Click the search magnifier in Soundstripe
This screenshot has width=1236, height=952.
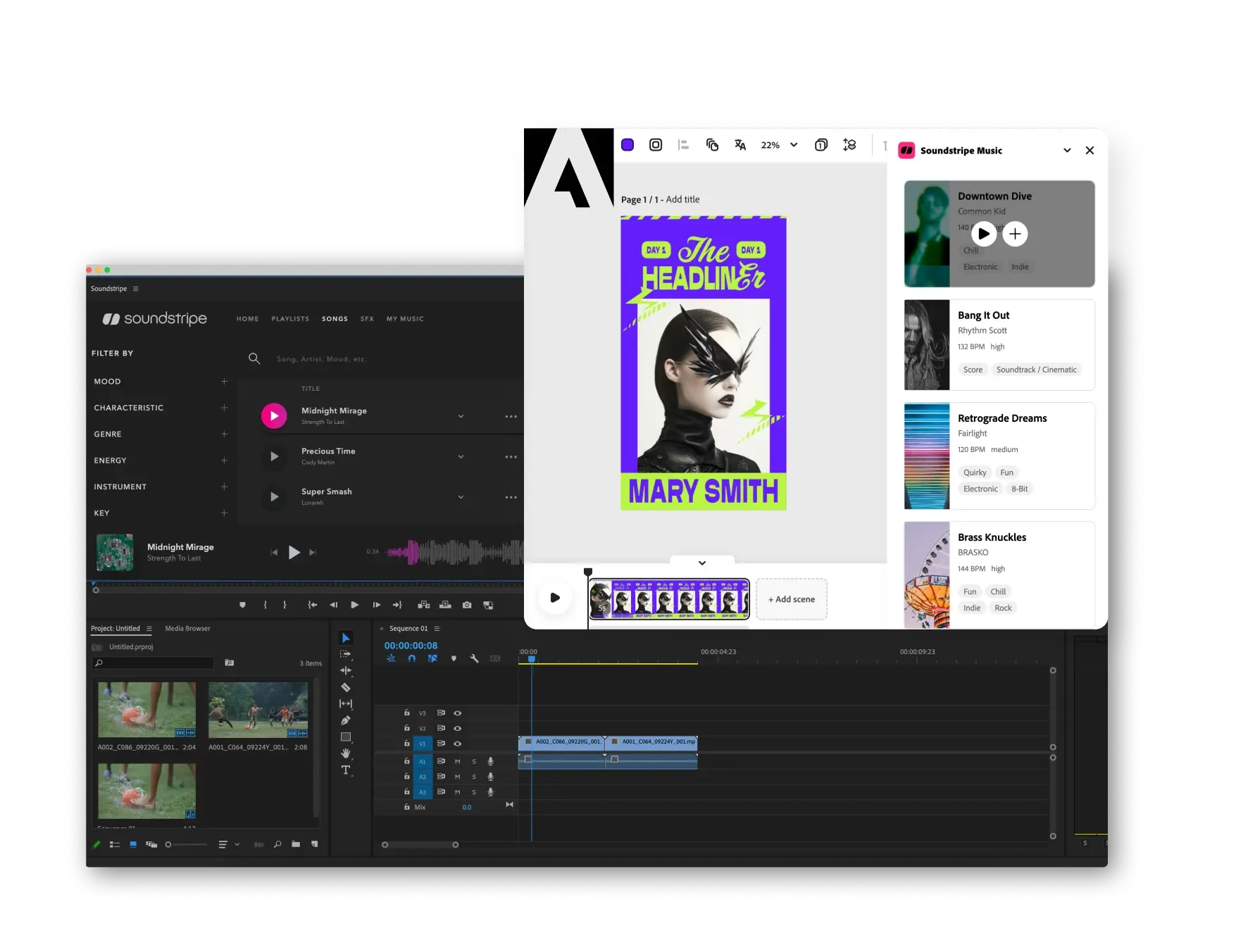tap(254, 358)
